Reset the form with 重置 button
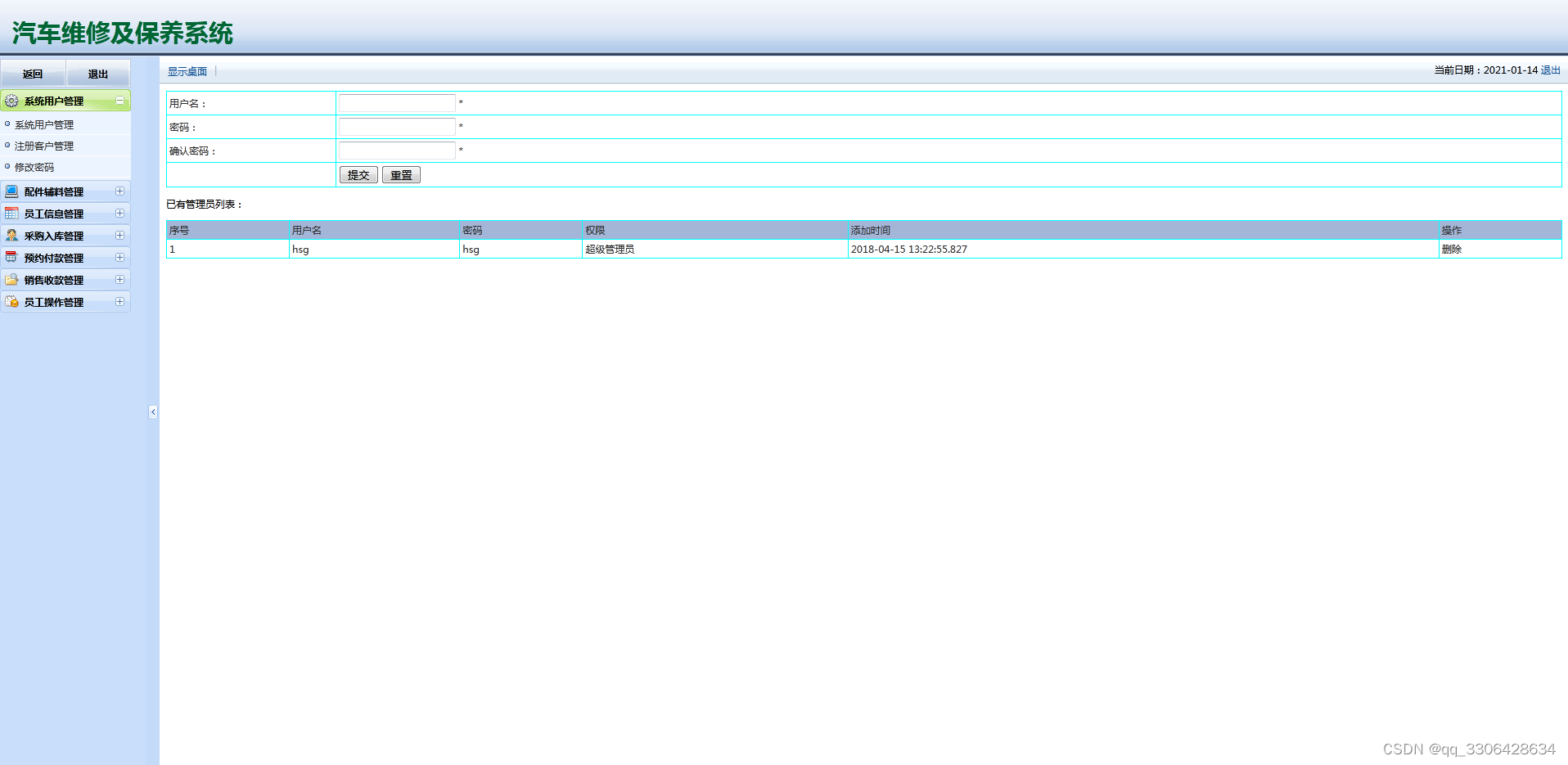This screenshot has width=1568, height=765. [401, 175]
